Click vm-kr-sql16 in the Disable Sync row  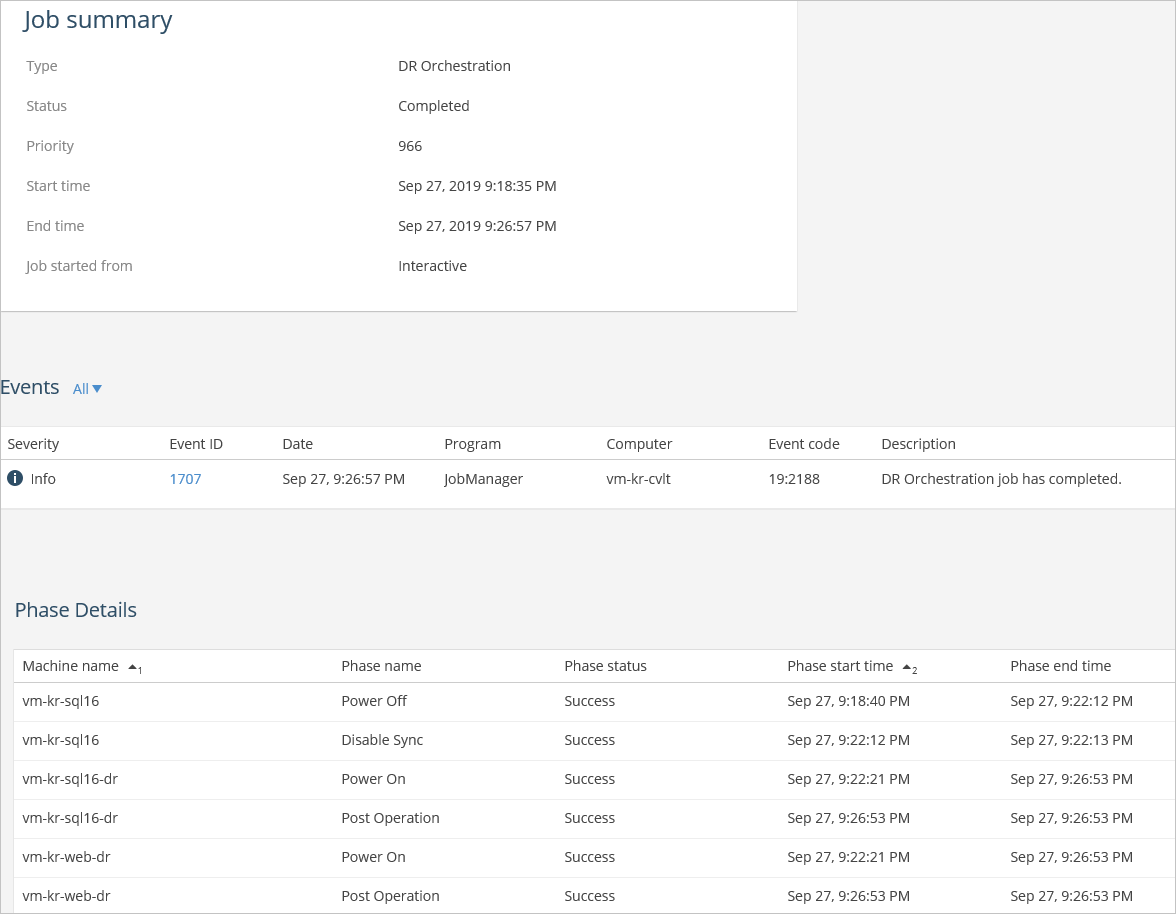(61, 740)
